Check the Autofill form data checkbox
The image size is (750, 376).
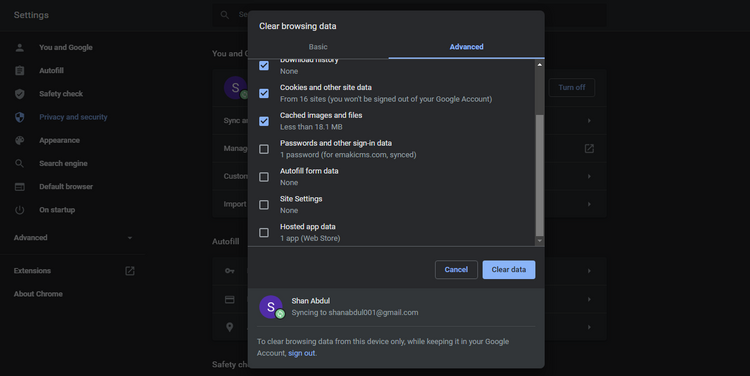click(x=264, y=177)
